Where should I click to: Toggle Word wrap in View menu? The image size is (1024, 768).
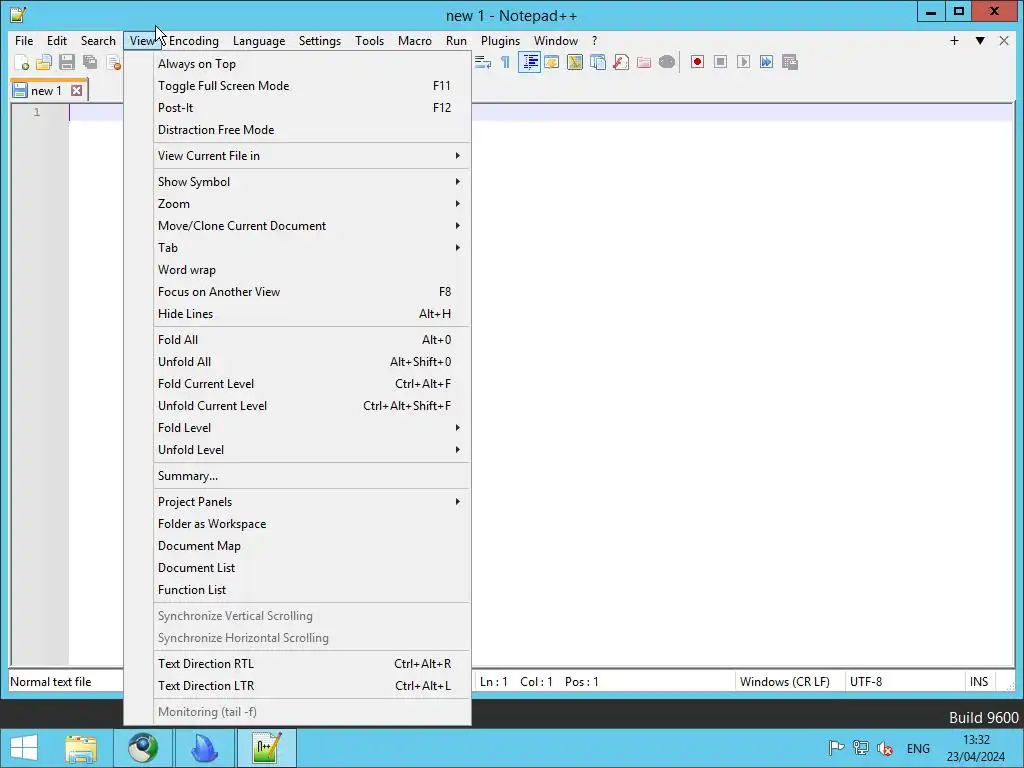(312, 270)
